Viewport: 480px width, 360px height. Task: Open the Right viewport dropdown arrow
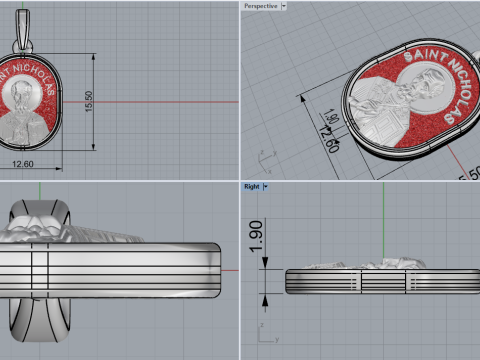coord(266,187)
